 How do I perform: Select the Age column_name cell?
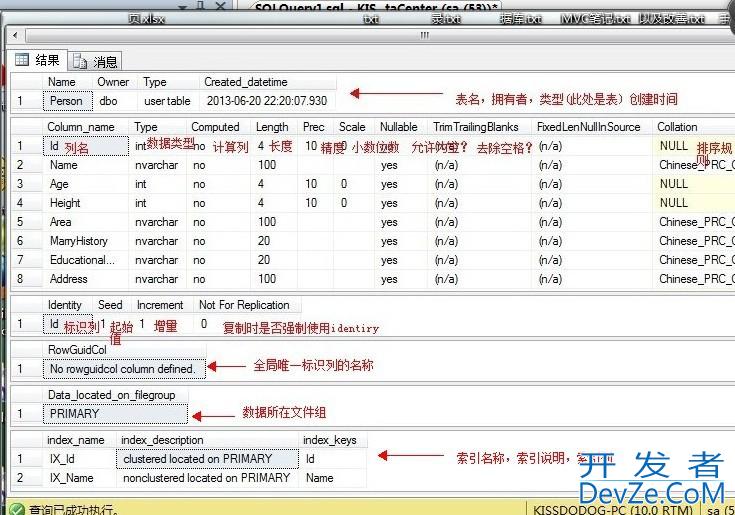click(86, 184)
